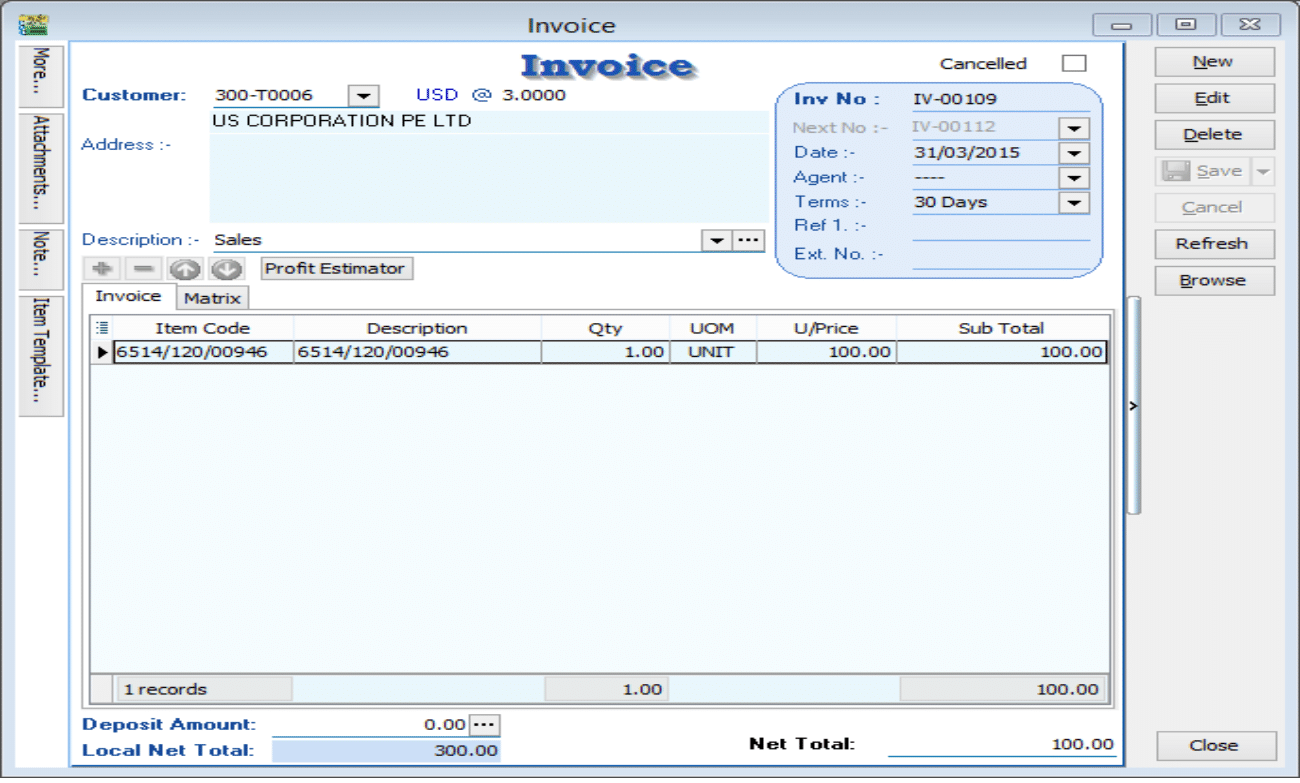Click the vertical scrollbar handle

(1133, 405)
